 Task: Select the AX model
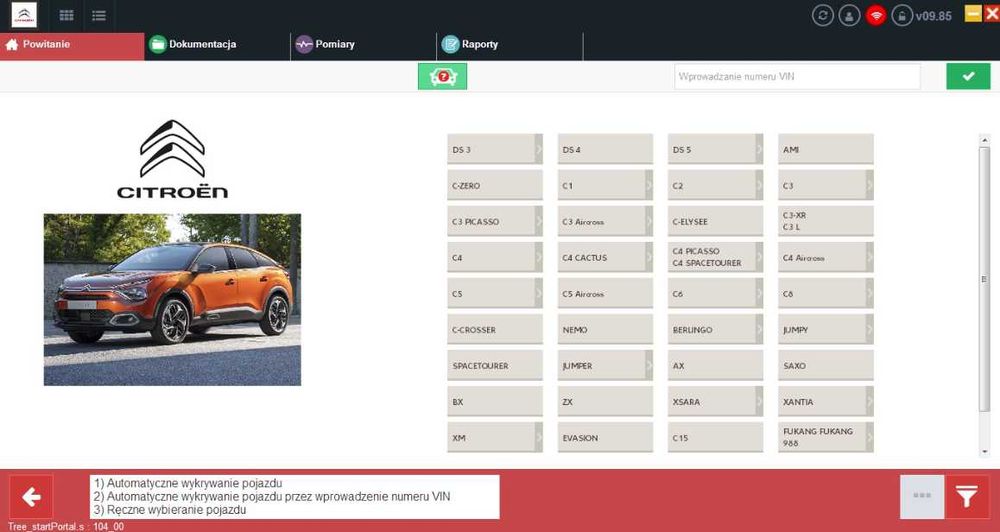[x=716, y=366]
